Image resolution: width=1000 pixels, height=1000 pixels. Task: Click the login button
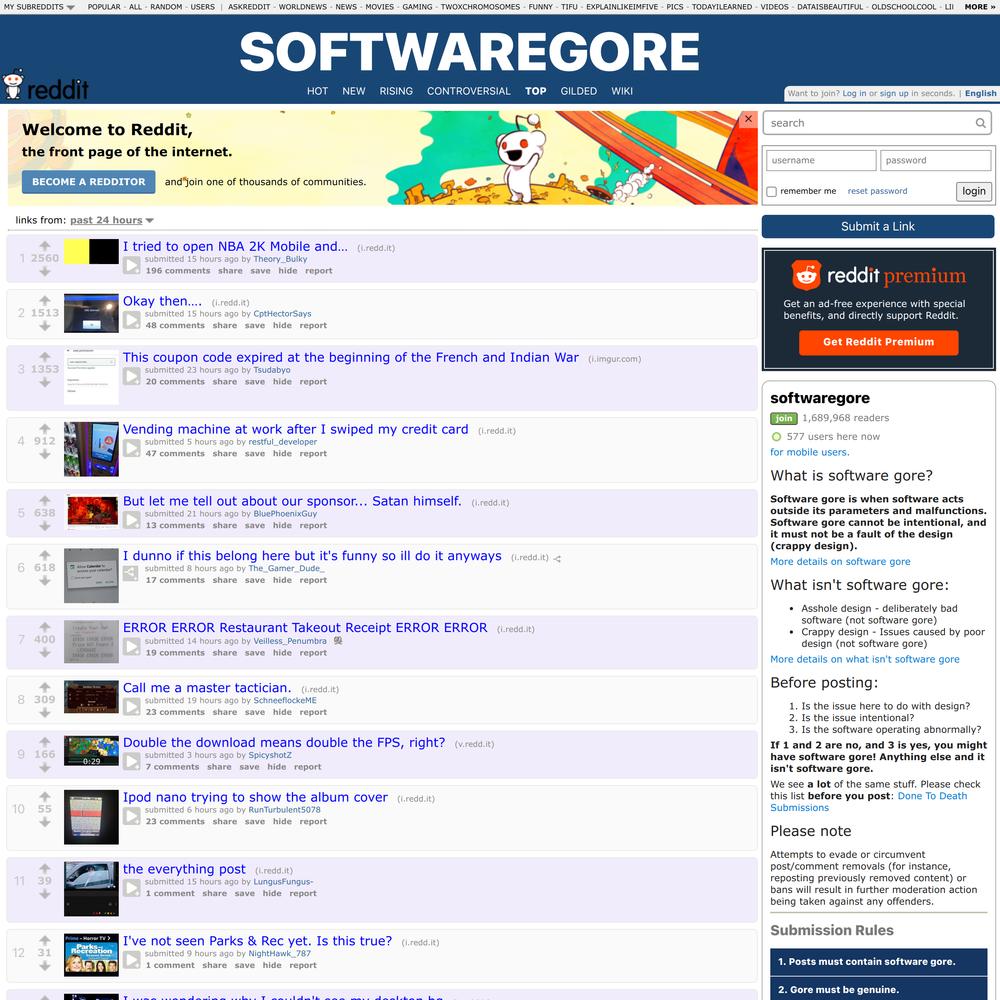tap(974, 191)
